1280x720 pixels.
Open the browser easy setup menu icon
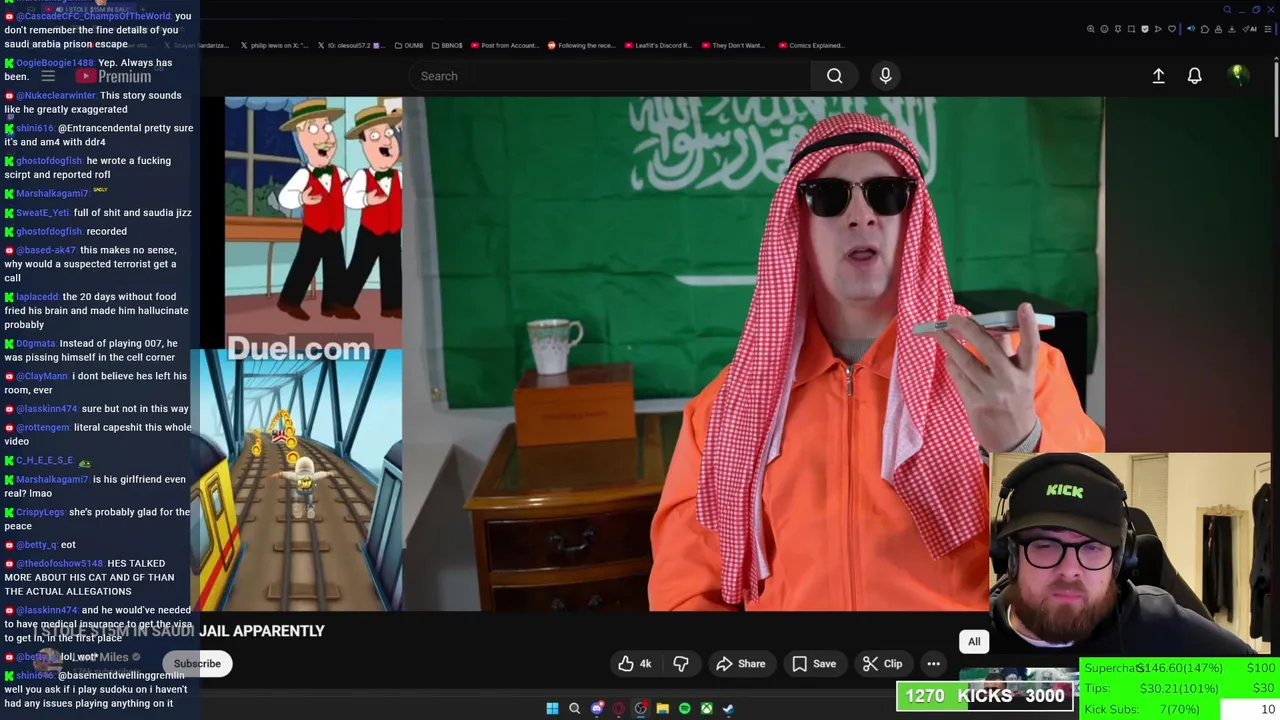pos(1268,29)
